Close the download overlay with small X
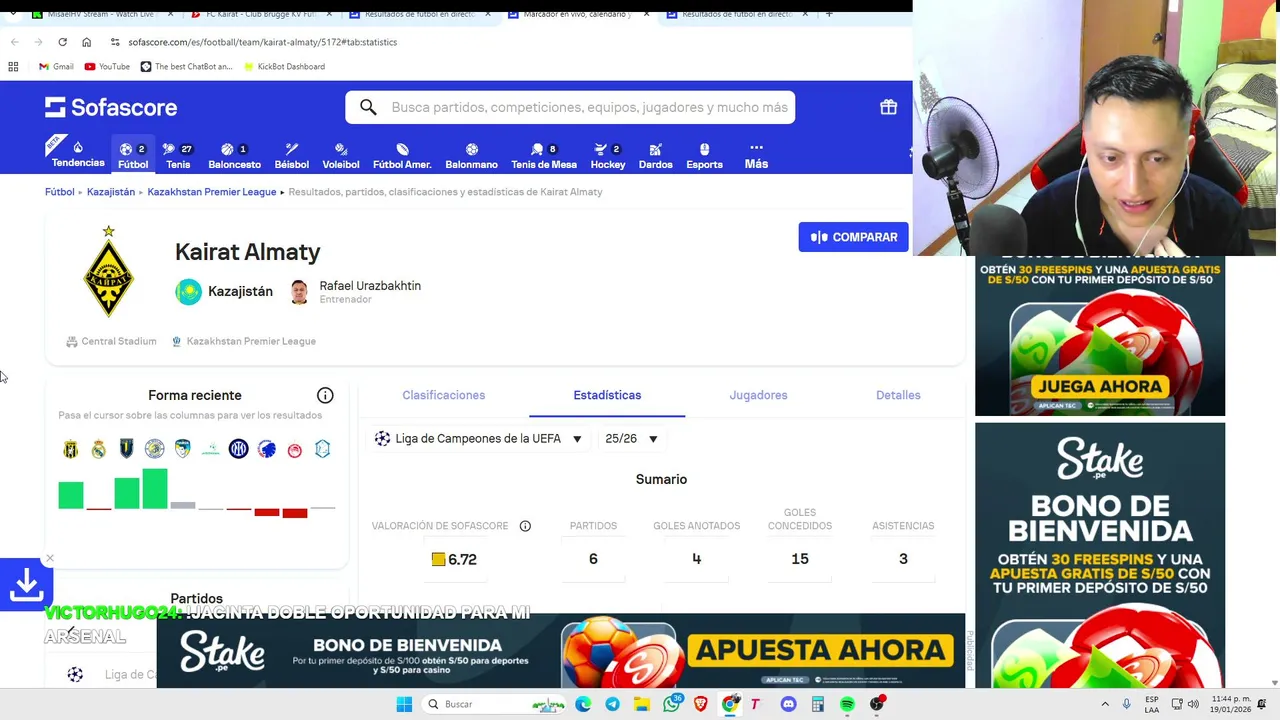Viewport: 1280px width, 720px height. 49,558
